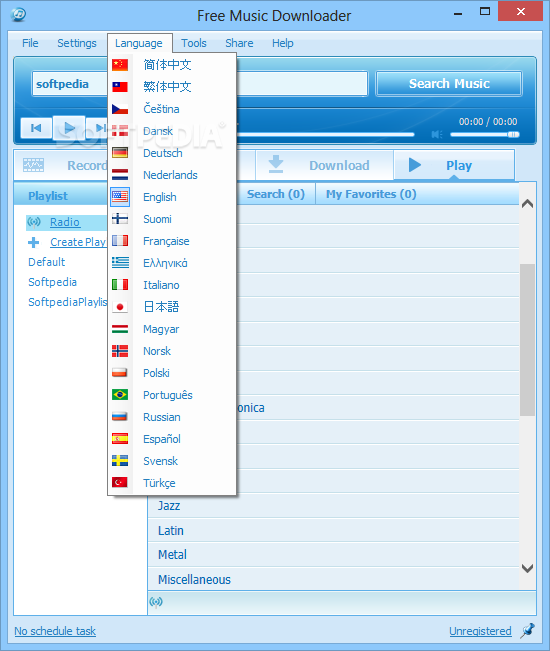Click the Unregistered link

[480, 631]
